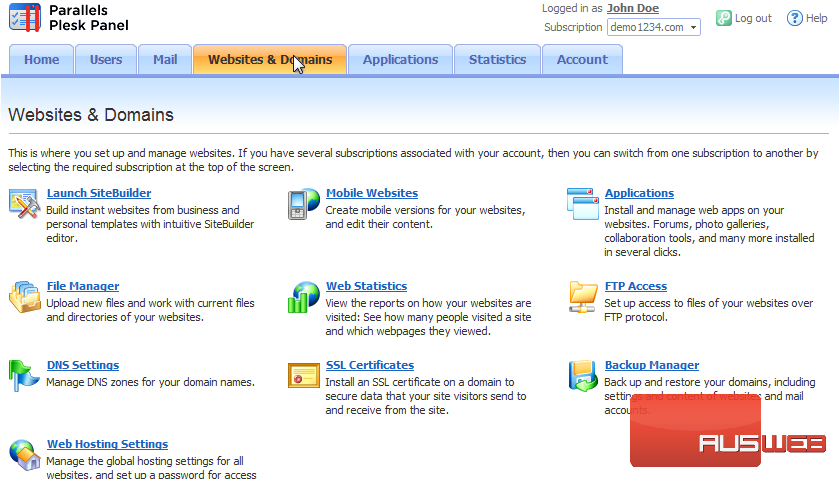840x480 pixels.
Task: Click the Parallels Plesk Panel logo
Action: coord(68,18)
